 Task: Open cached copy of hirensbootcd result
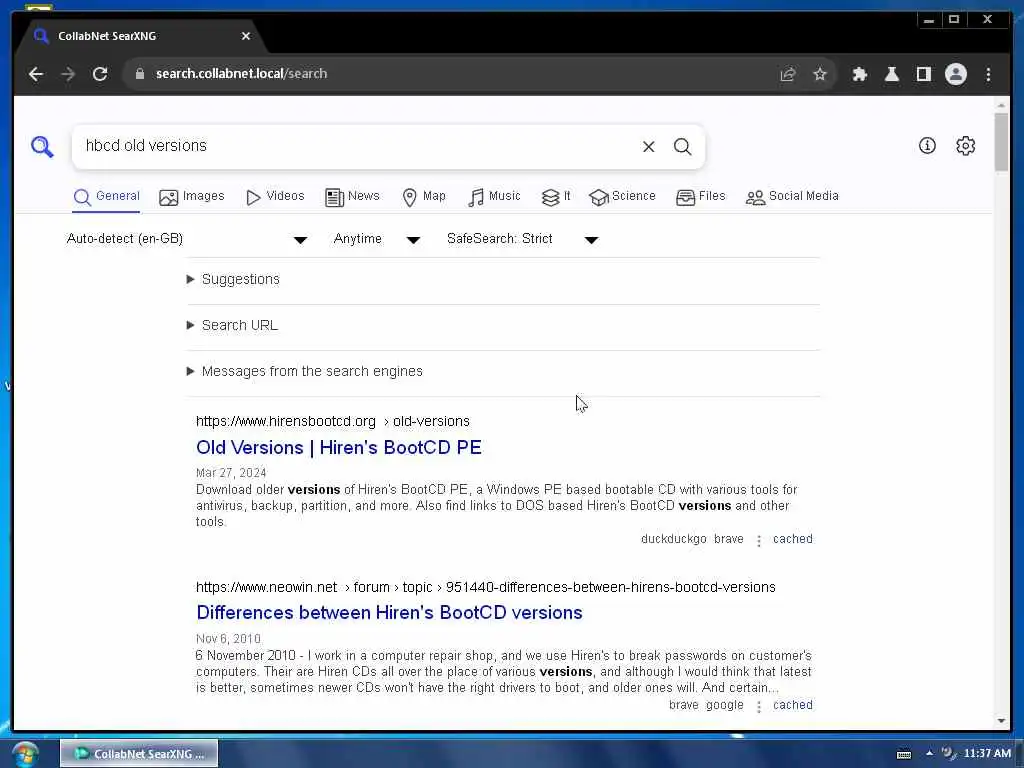pyautogui.click(x=793, y=539)
